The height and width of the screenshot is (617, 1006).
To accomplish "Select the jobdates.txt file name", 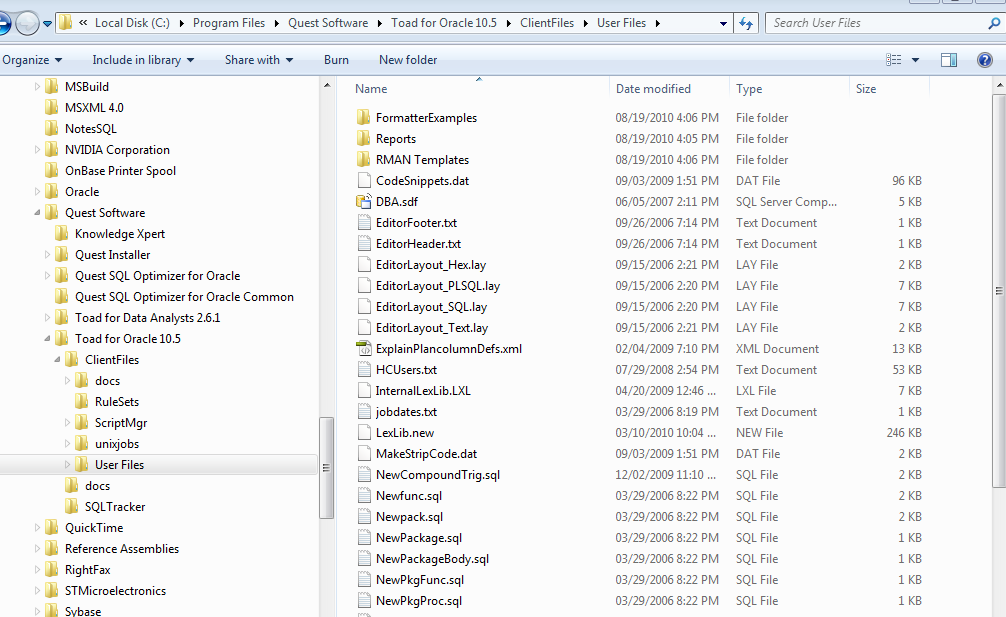I will click(x=406, y=412).
